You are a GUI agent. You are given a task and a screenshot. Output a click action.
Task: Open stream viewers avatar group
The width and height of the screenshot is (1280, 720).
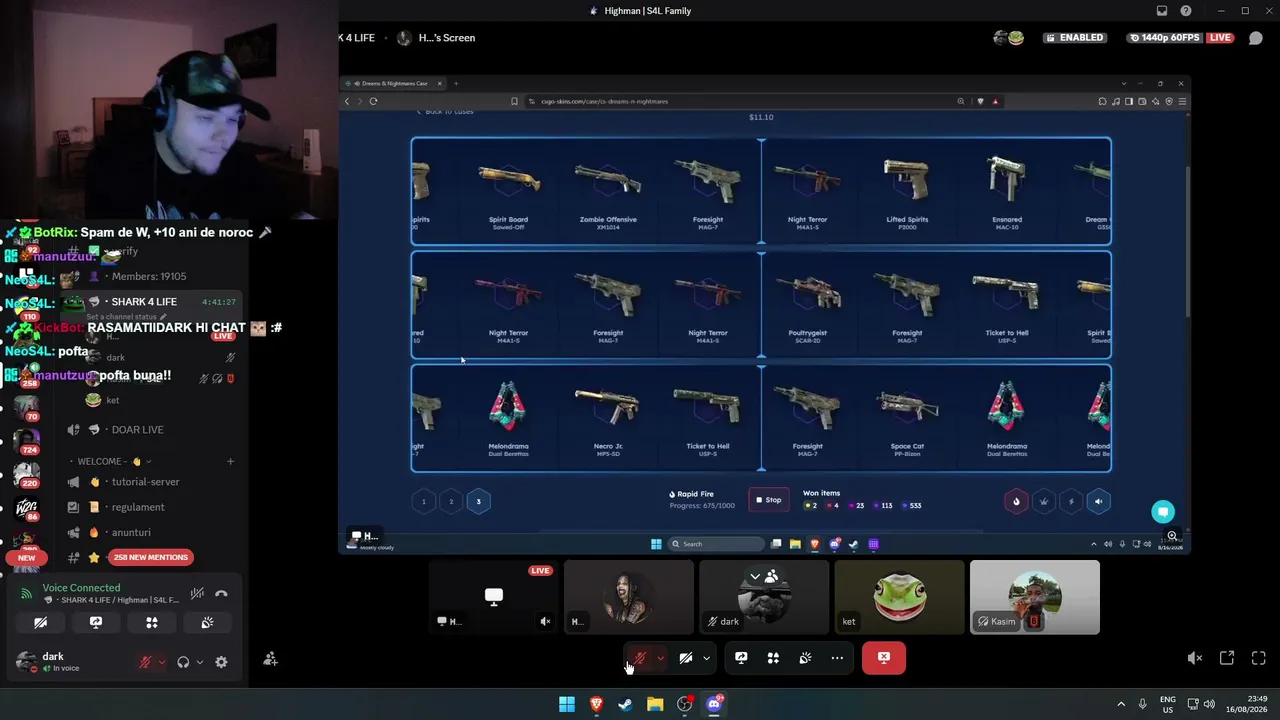1008,38
